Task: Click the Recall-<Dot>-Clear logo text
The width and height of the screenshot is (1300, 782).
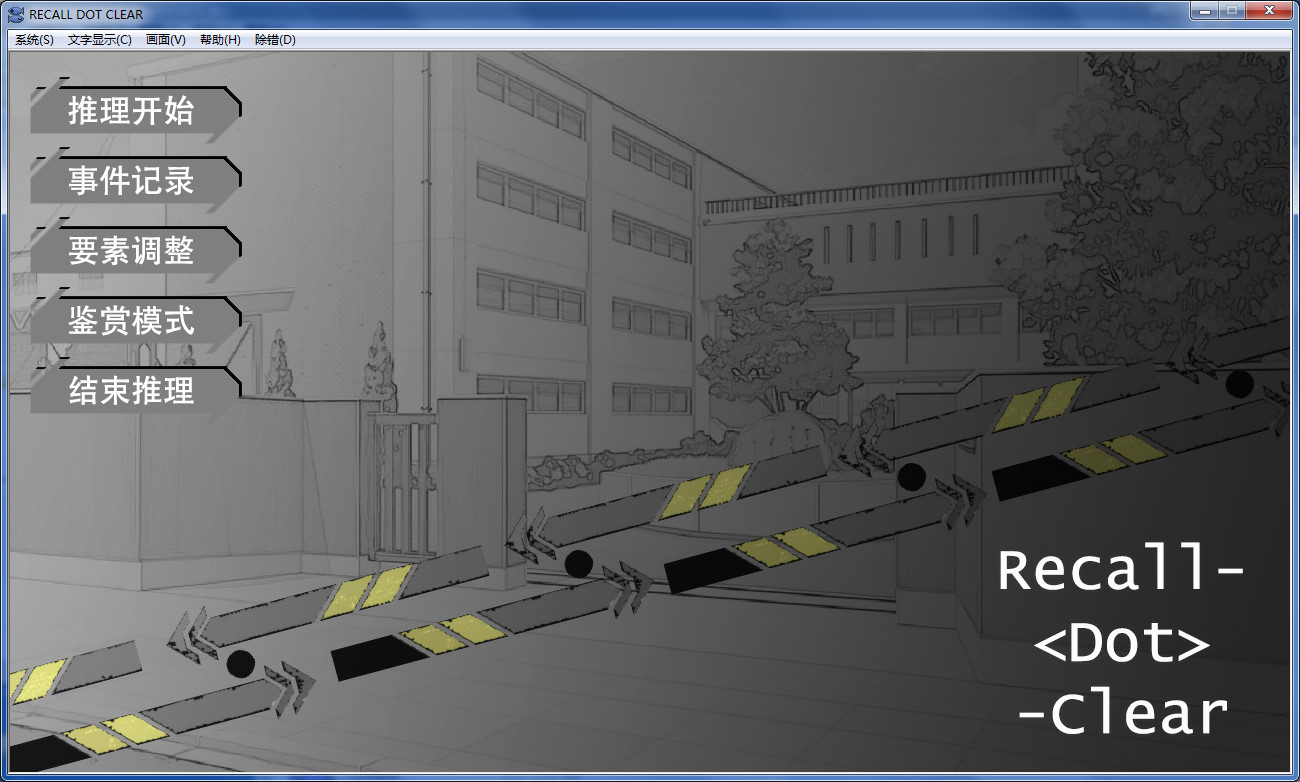Action: (1122, 641)
